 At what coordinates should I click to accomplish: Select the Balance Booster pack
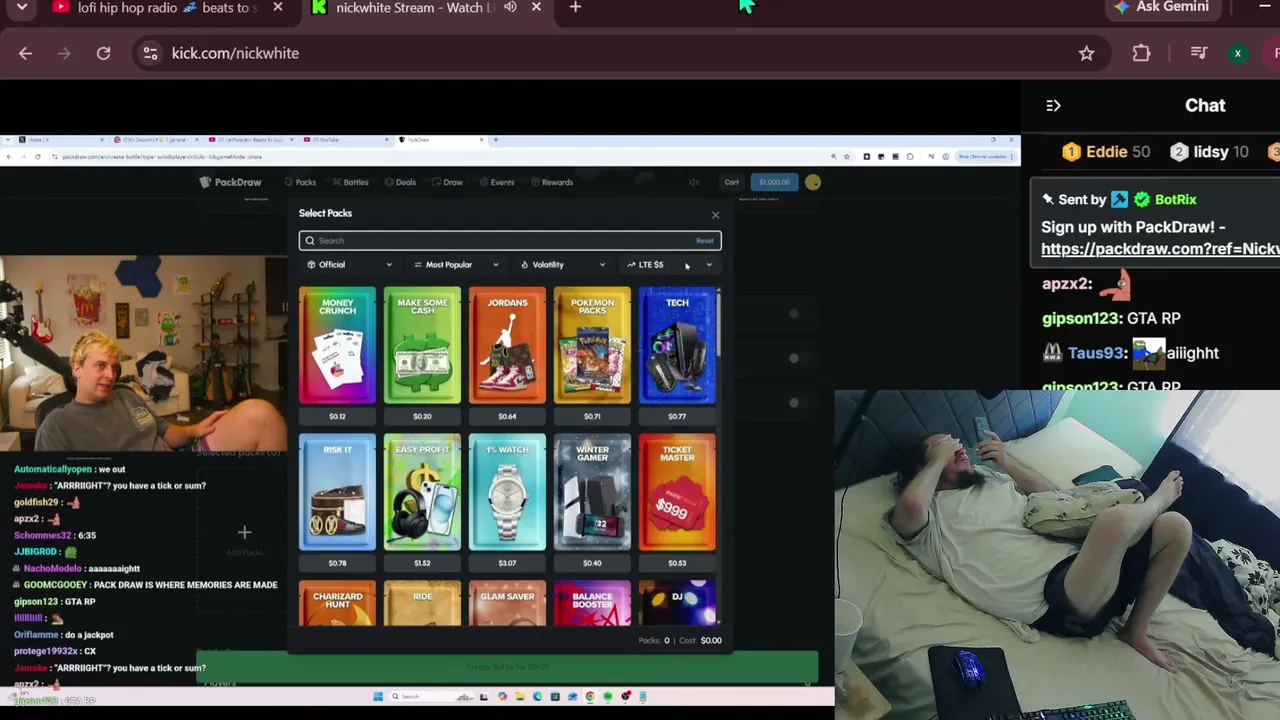coord(592,603)
